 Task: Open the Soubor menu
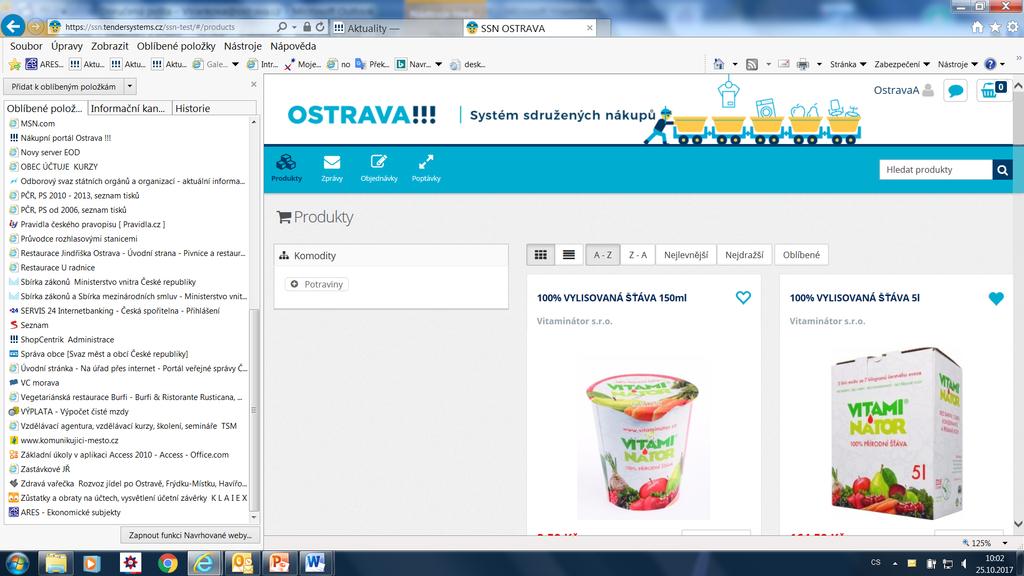click(x=26, y=46)
